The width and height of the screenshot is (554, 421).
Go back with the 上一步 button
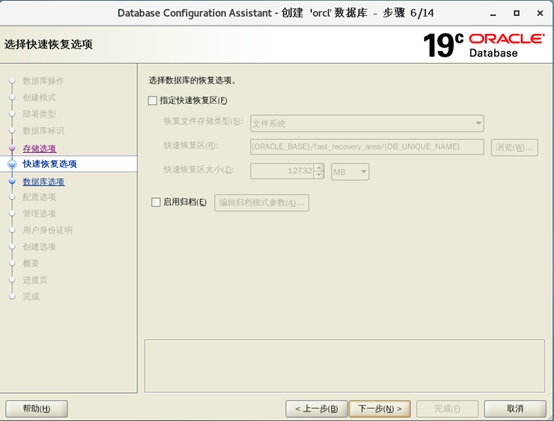(317, 409)
